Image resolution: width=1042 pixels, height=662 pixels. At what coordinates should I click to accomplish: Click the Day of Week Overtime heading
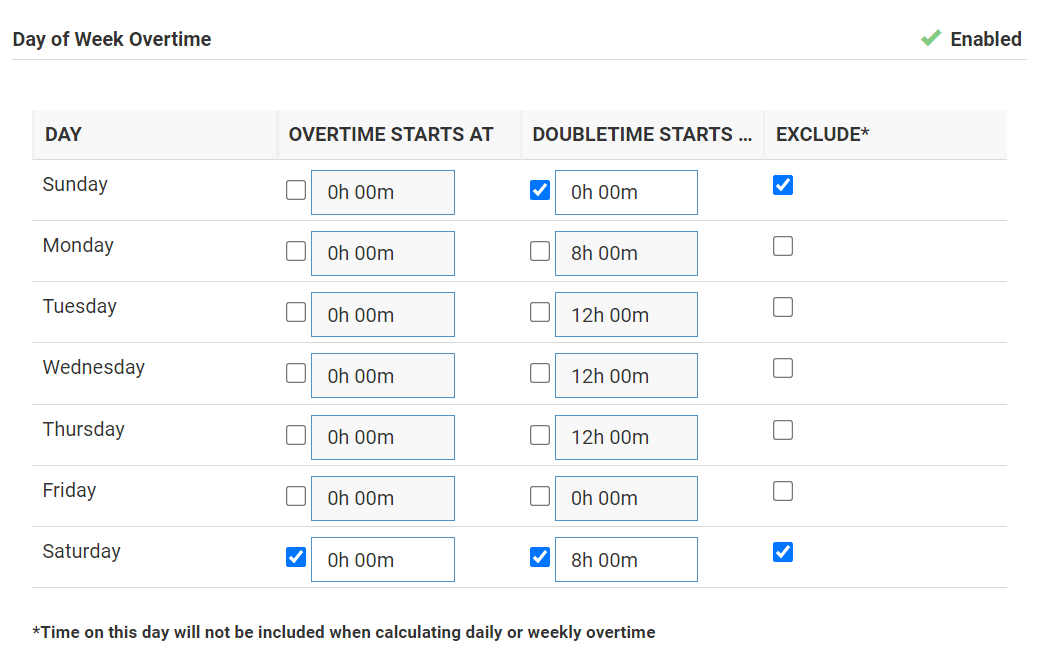[112, 40]
